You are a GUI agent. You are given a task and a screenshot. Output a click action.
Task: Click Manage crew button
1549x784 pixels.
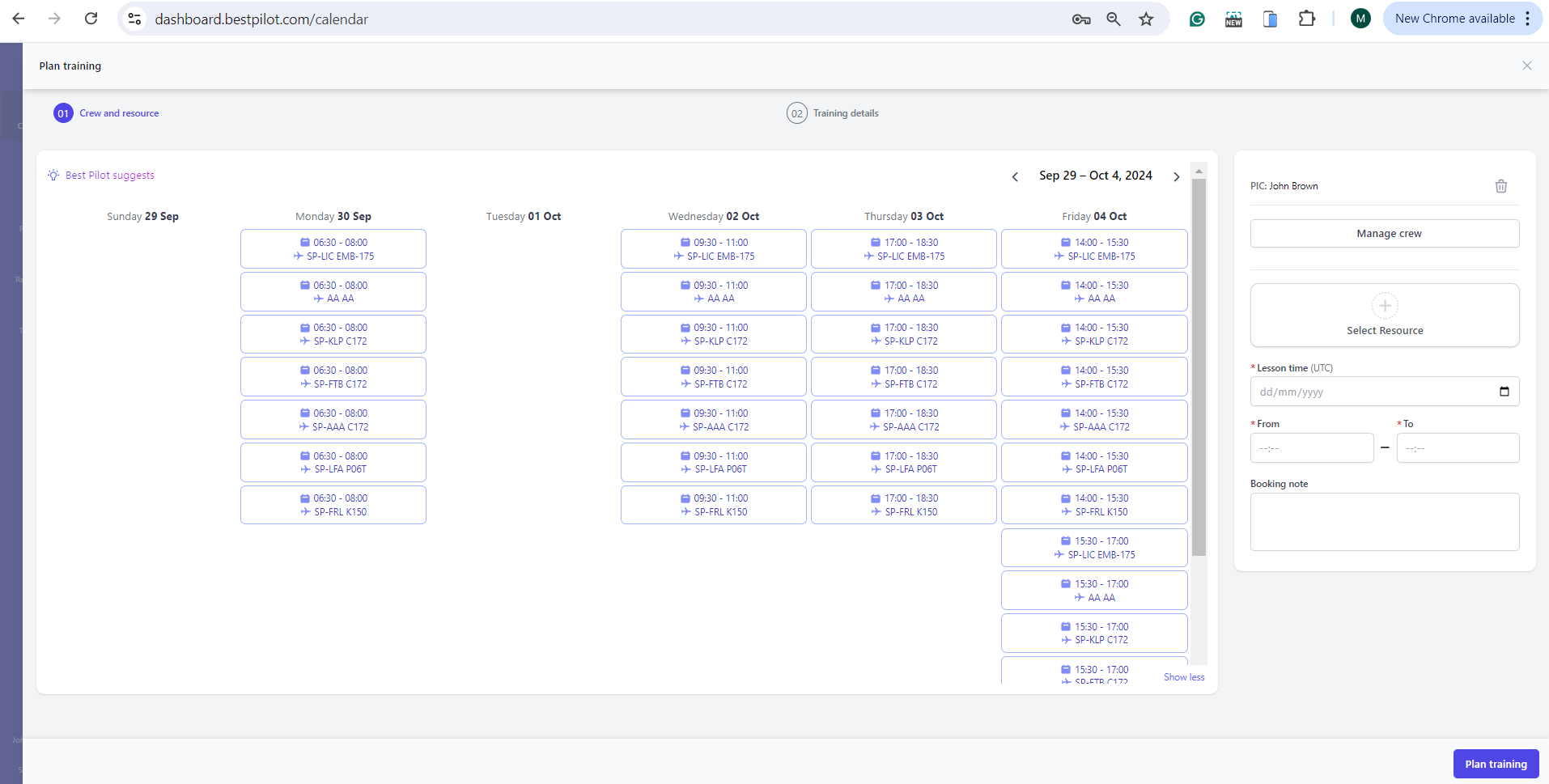(x=1385, y=234)
